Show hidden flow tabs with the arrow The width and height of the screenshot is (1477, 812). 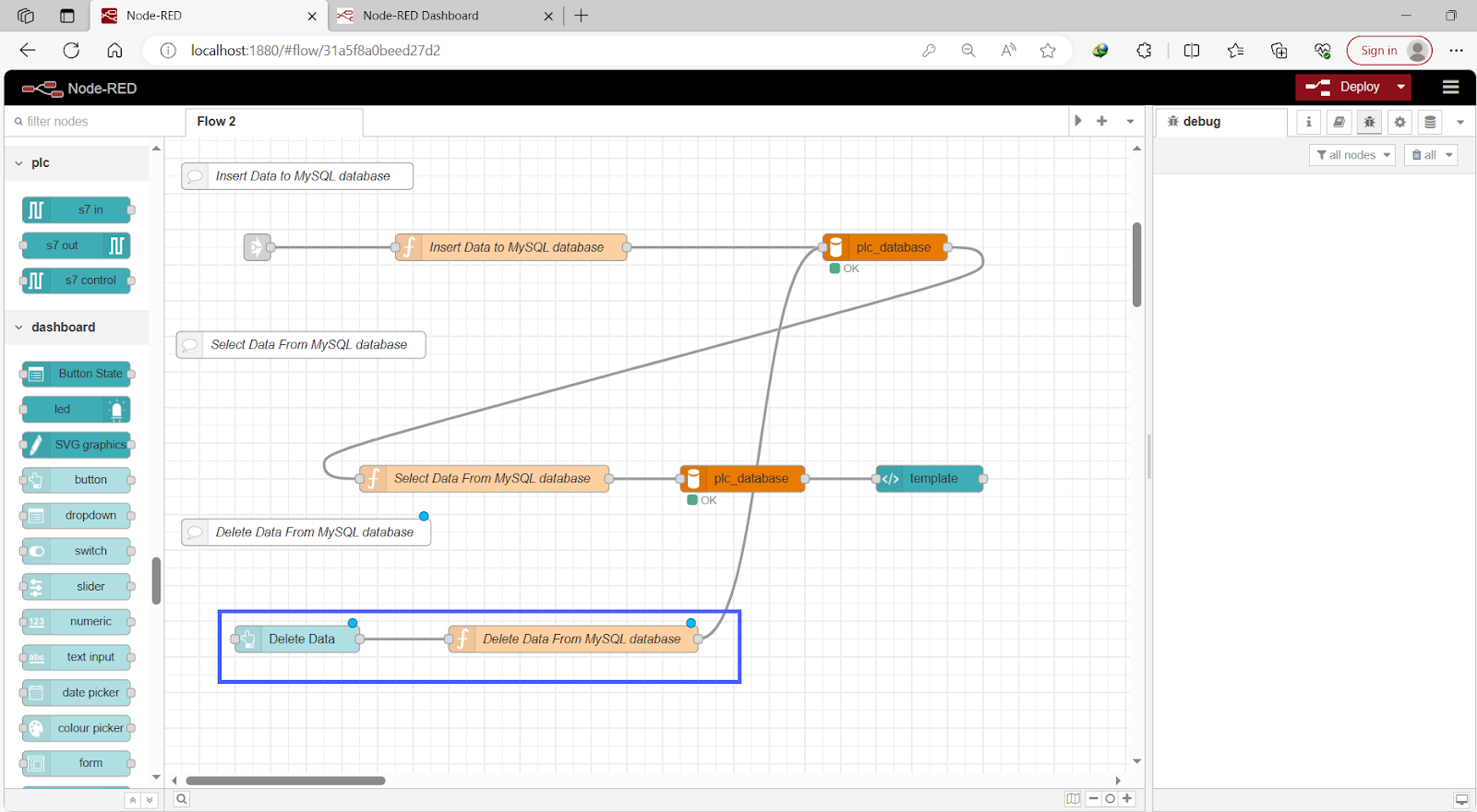(1077, 121)
